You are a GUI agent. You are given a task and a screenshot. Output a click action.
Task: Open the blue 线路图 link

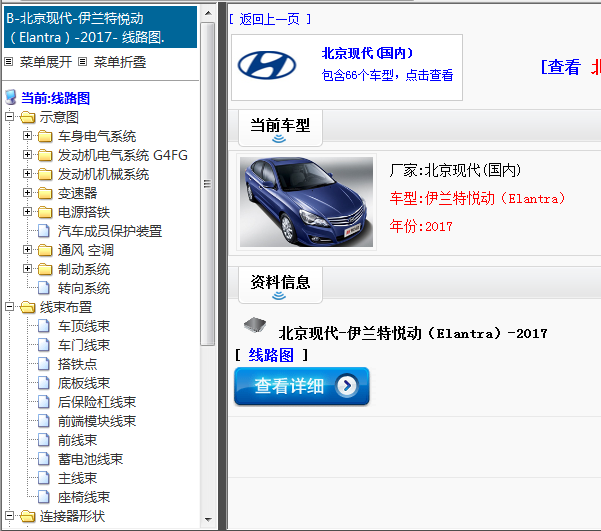[x=271, y=355]
